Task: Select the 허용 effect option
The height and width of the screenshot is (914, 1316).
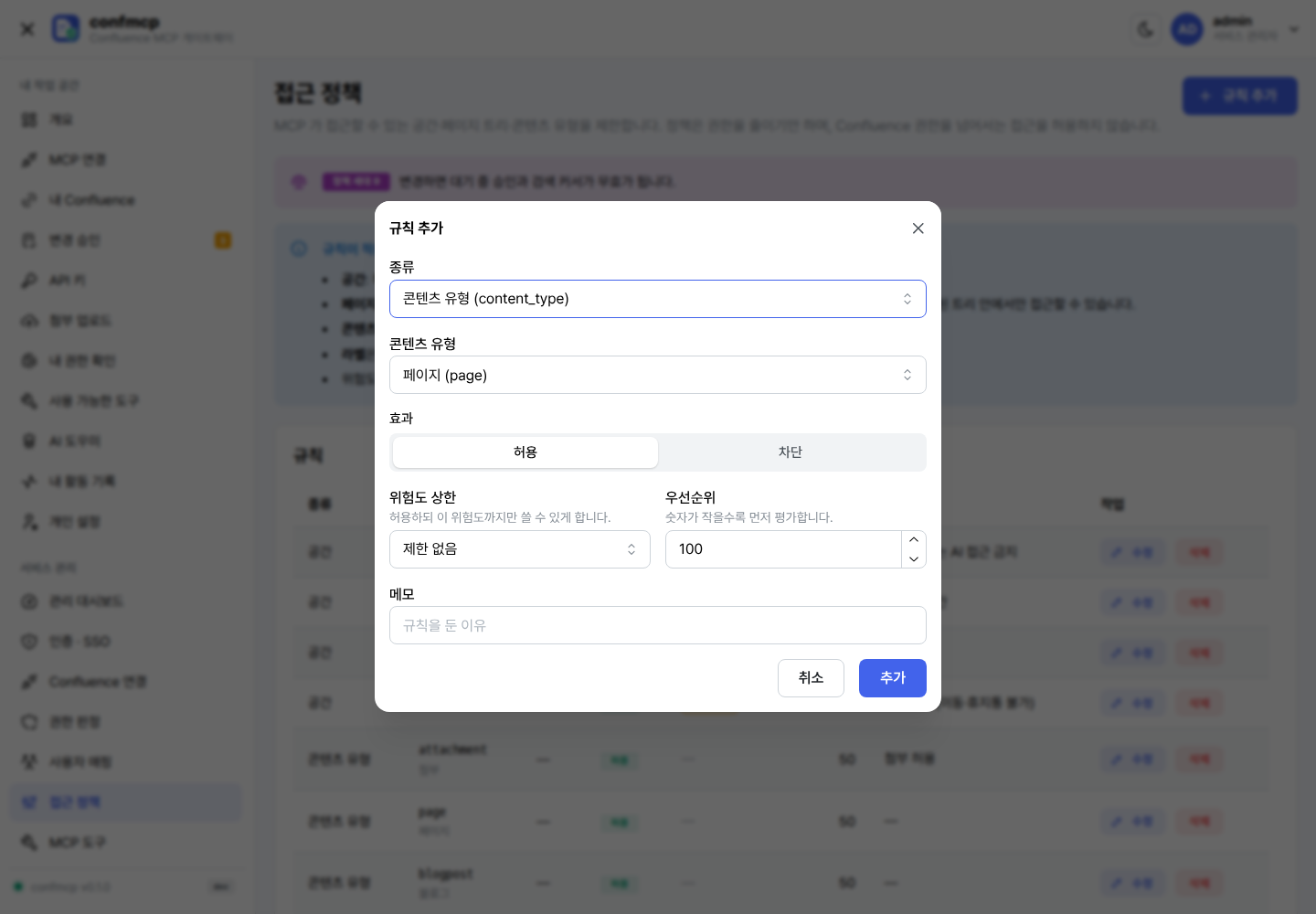Action: pyautogui.click(x=525, y=452)
